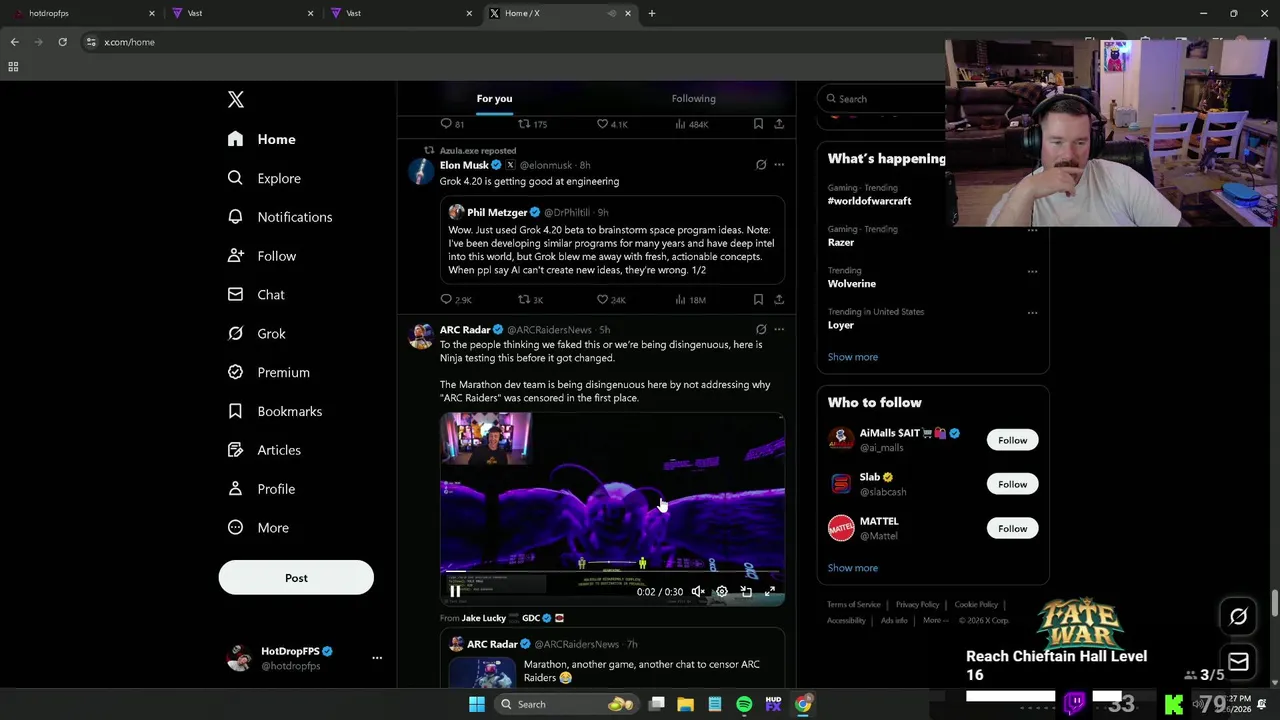The height and width of the screenshot is (720, 1280).
Task: Click the Articles sidebar icon
Action: click(235, 450)
